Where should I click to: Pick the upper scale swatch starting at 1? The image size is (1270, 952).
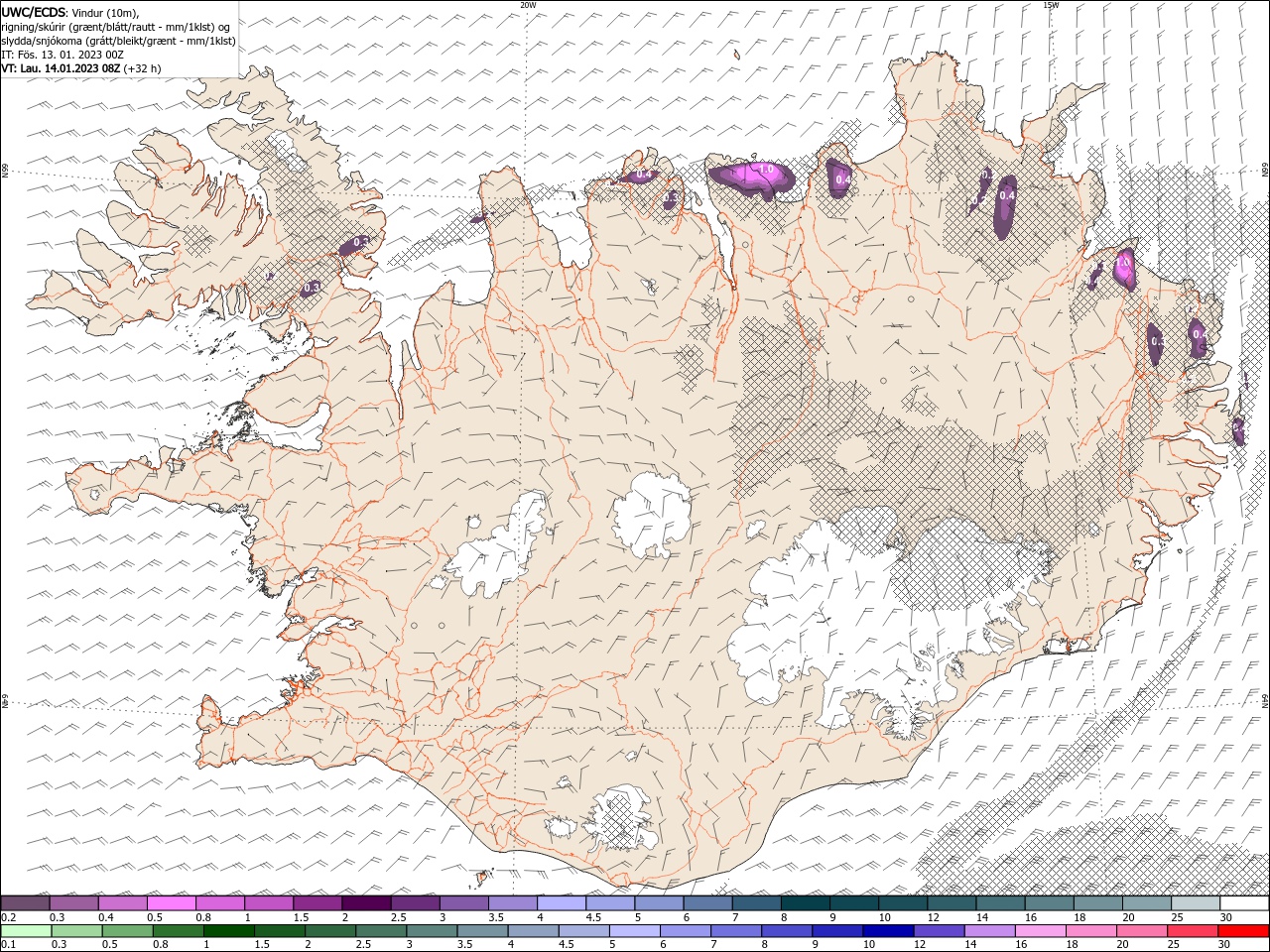[x=268, y=903]
